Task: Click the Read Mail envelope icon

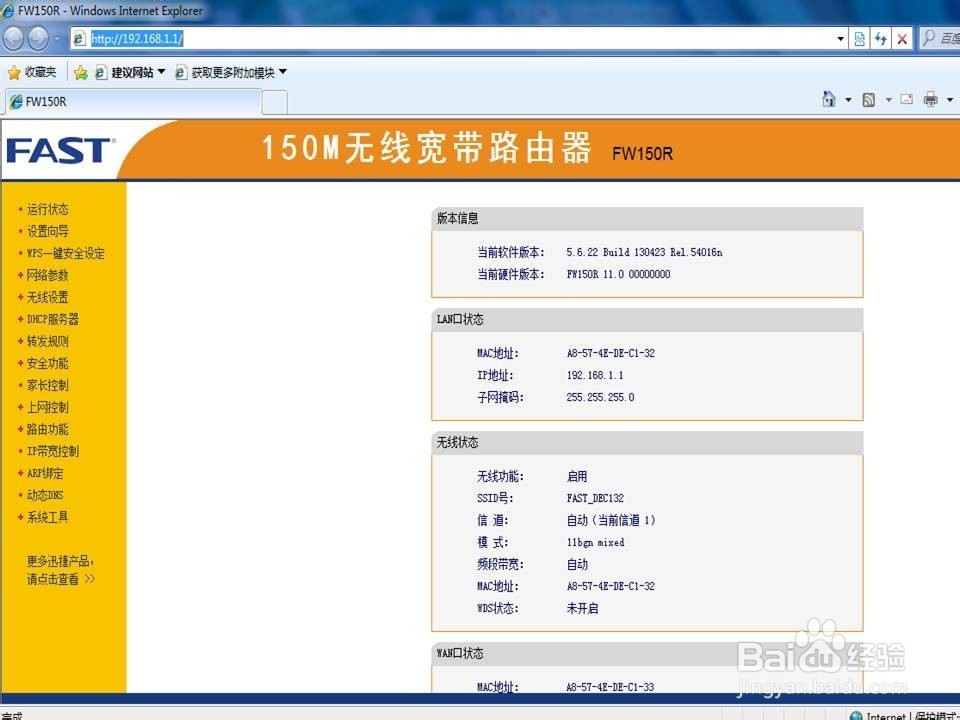Action: click(x=907, y=99)
